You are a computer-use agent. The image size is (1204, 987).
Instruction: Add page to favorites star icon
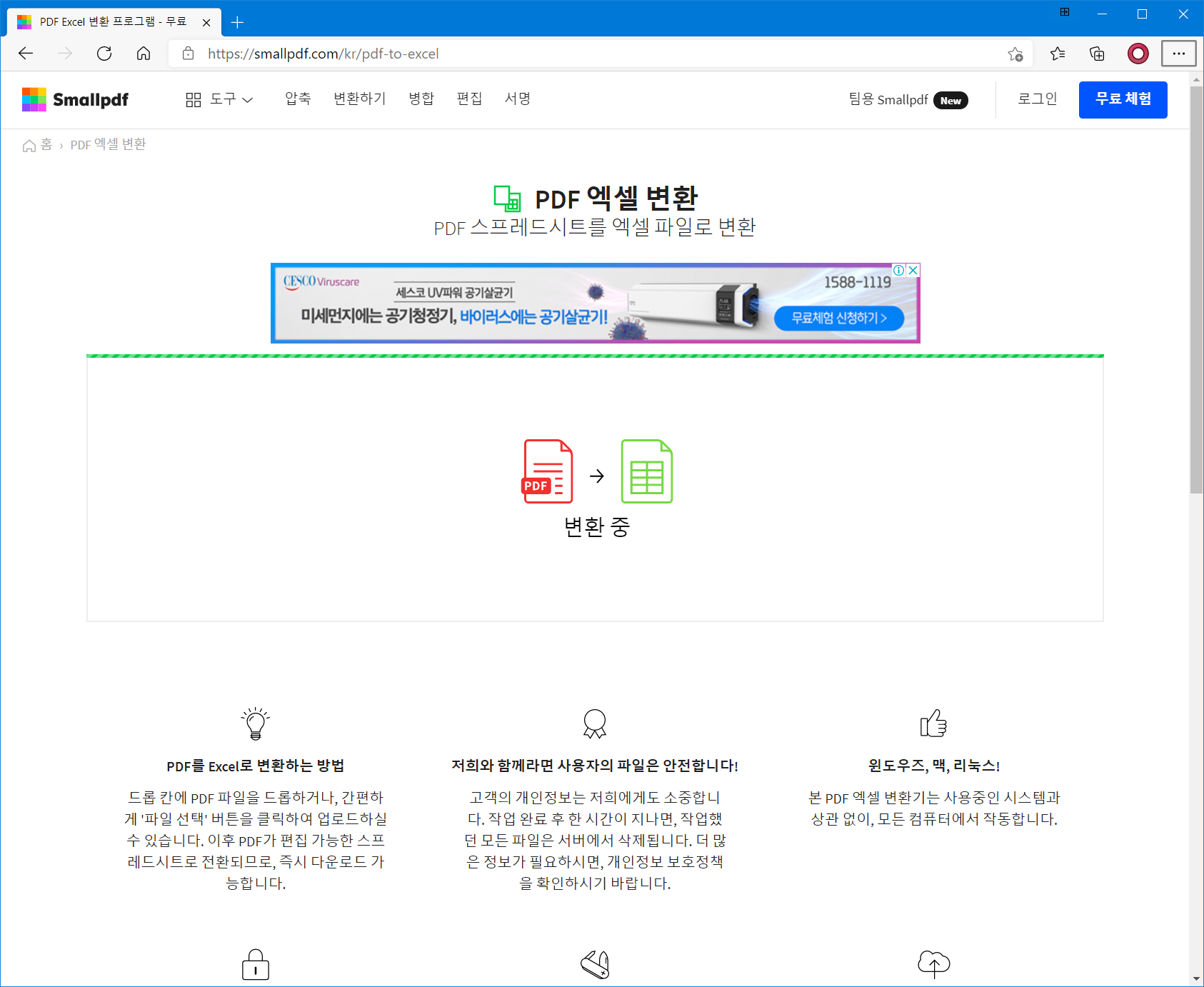pyautogui.click(x=1015, y=54)
